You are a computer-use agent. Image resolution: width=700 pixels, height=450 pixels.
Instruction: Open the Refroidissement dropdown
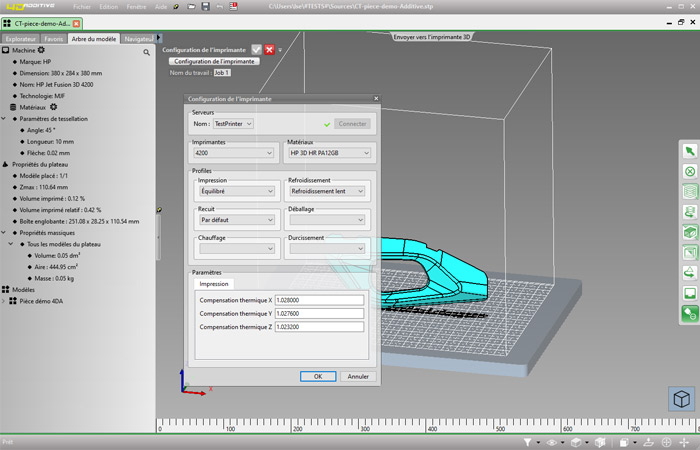(x=327, y=191)
